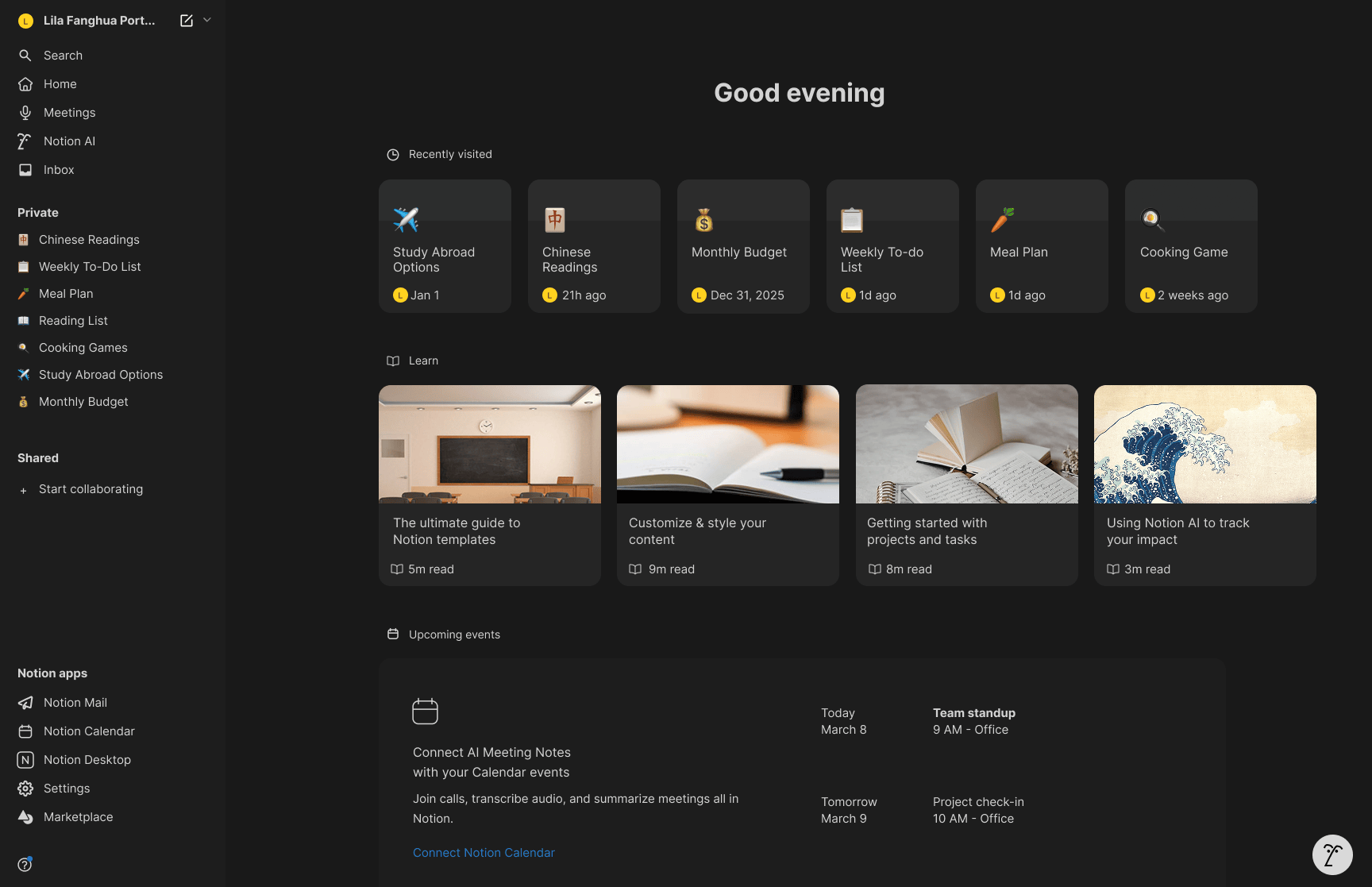Click the Inbox tray icon
Screen dimensions: 1372x887
pyautogui.click(x=25, y=170)
